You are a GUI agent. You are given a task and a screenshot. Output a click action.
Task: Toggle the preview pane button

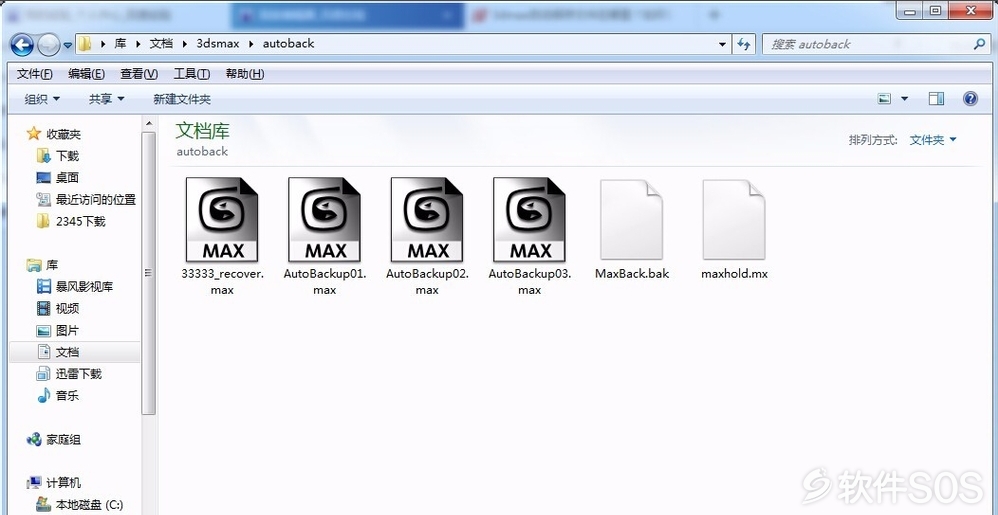point(936,99)
